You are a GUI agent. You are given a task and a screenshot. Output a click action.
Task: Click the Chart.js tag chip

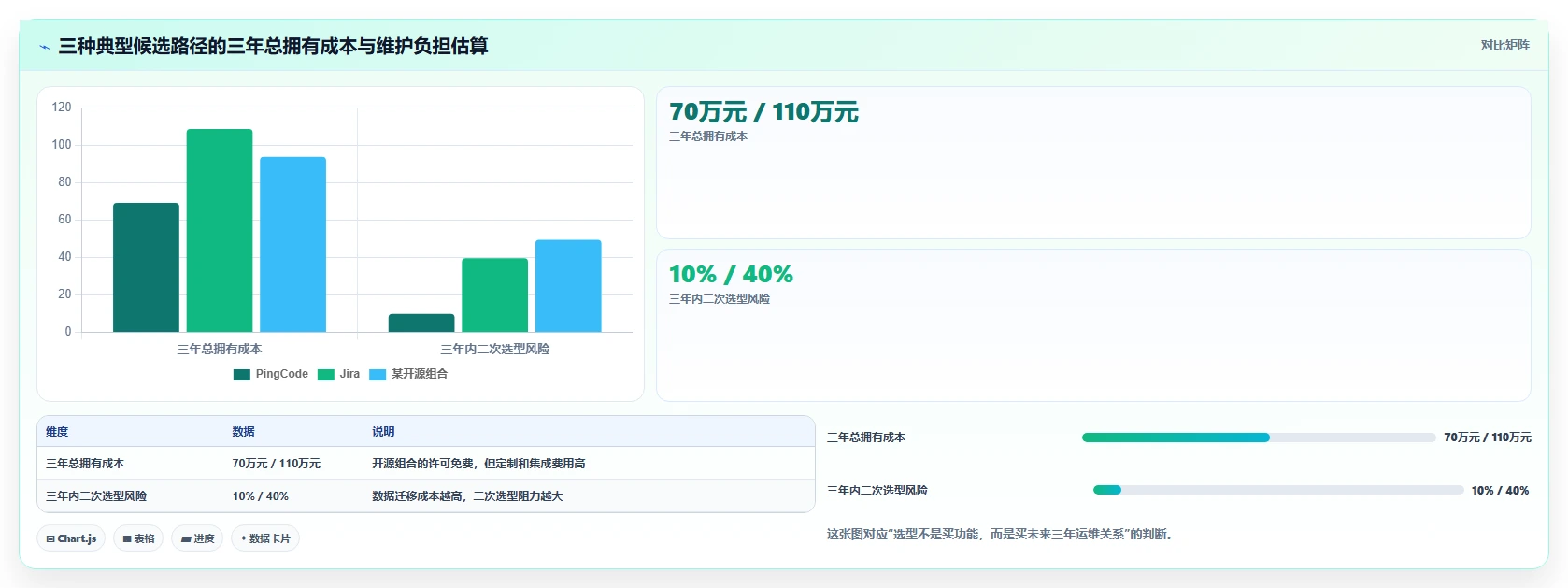[71, 538]
